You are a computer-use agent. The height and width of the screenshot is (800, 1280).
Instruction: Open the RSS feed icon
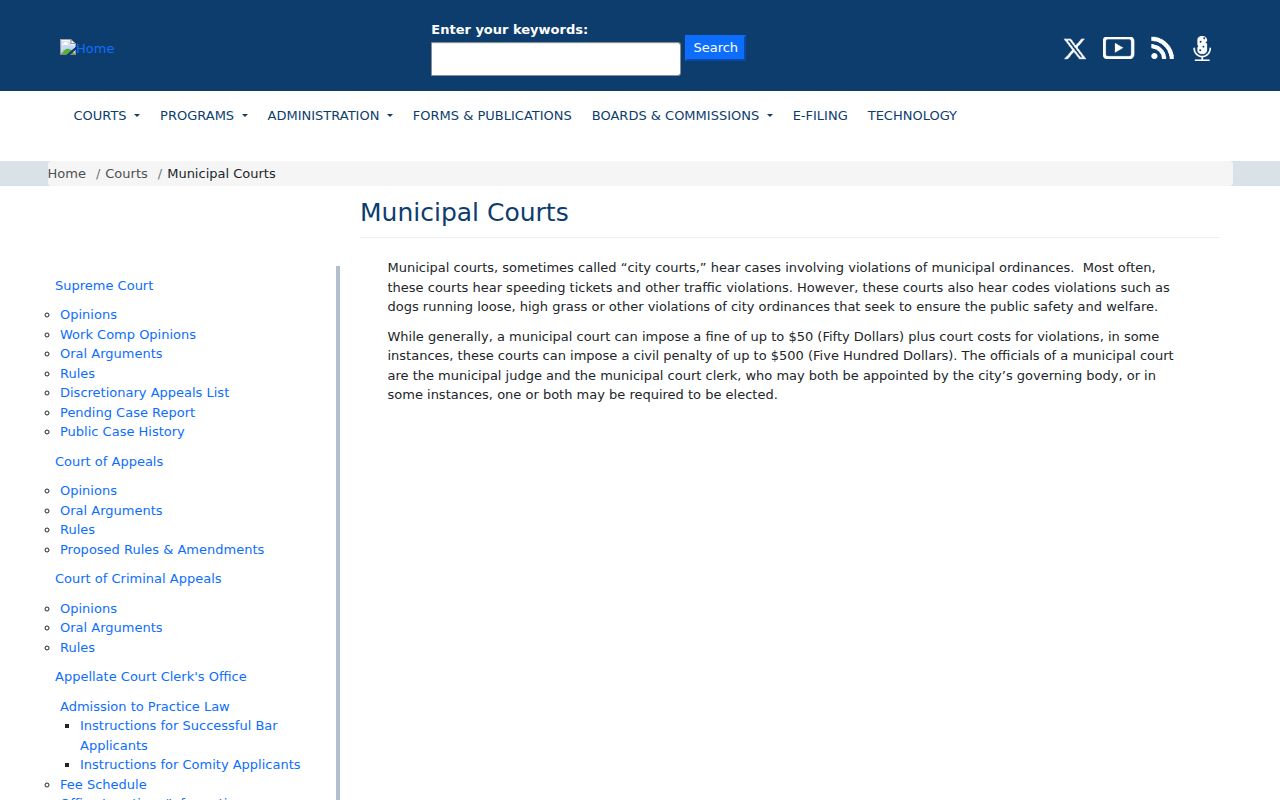click(x=1162, y=49)
